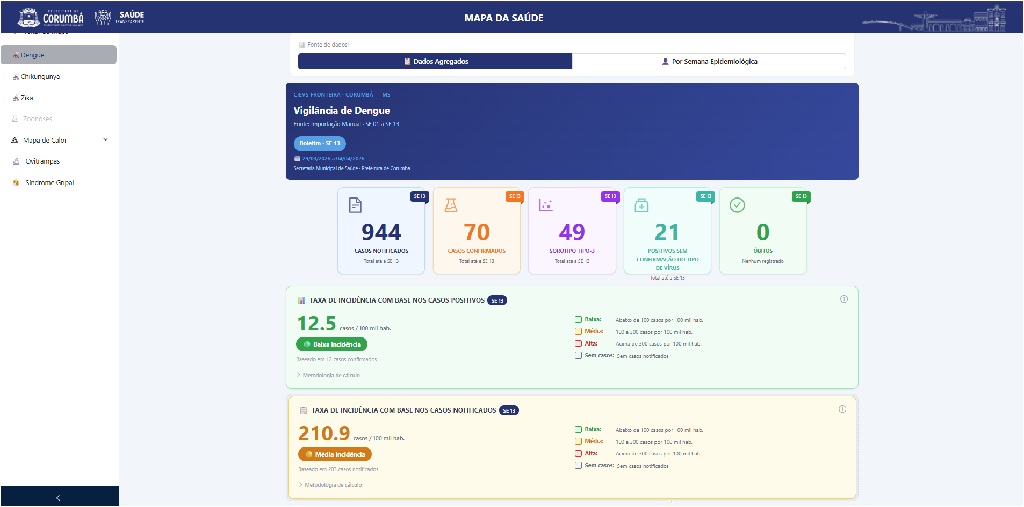Click the checkmark circle icon on the Óbitos card
The height and width of the screenshot is (507, 1024).
pos(737,205)
